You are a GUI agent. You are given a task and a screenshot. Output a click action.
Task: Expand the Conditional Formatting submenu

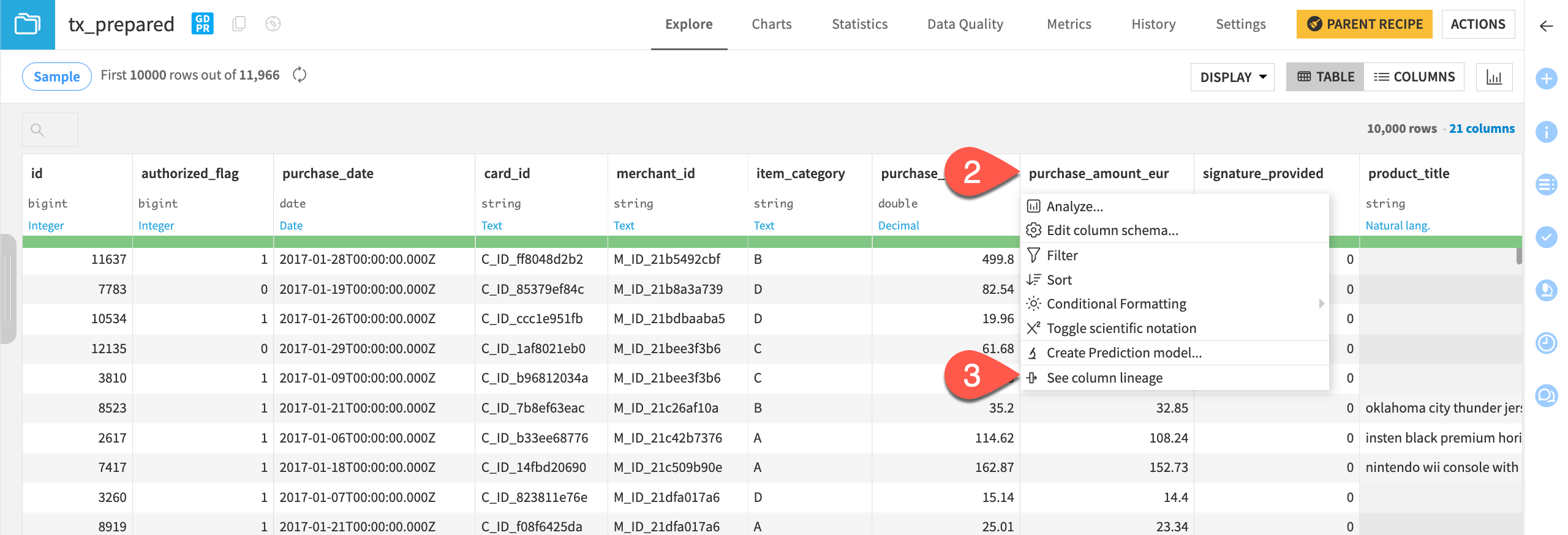tap(1116, 304)
